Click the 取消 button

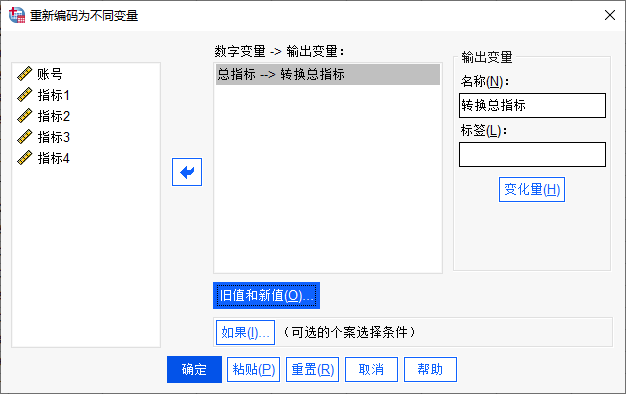371,369
